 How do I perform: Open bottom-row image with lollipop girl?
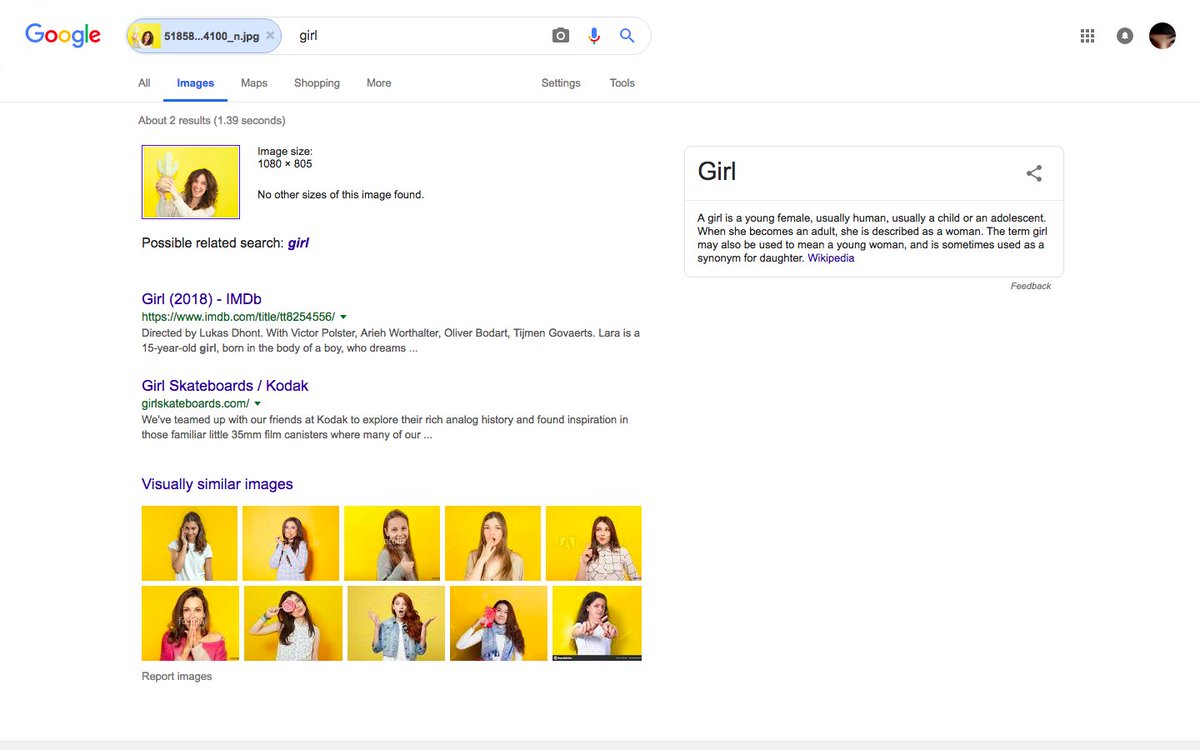293,624
